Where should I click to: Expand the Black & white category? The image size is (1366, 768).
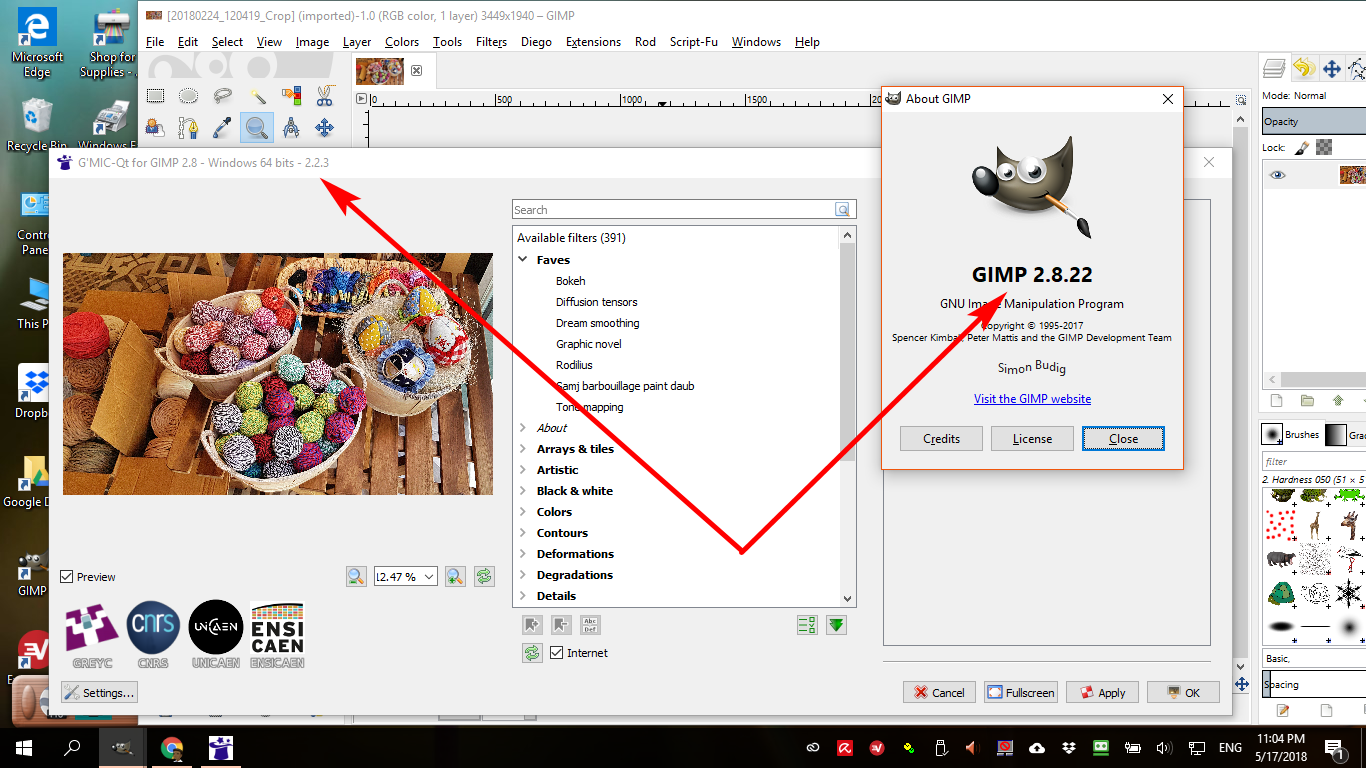click(523, 491)
